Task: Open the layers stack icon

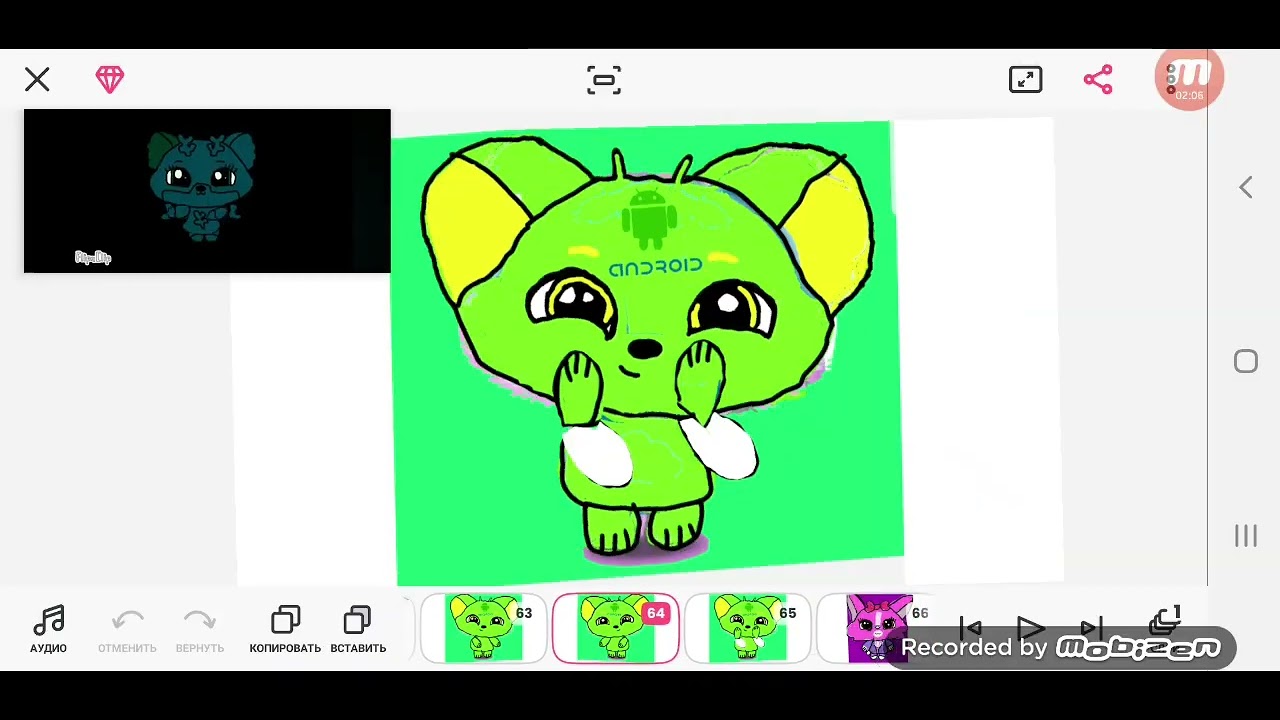Action: tap(1165, 622)
